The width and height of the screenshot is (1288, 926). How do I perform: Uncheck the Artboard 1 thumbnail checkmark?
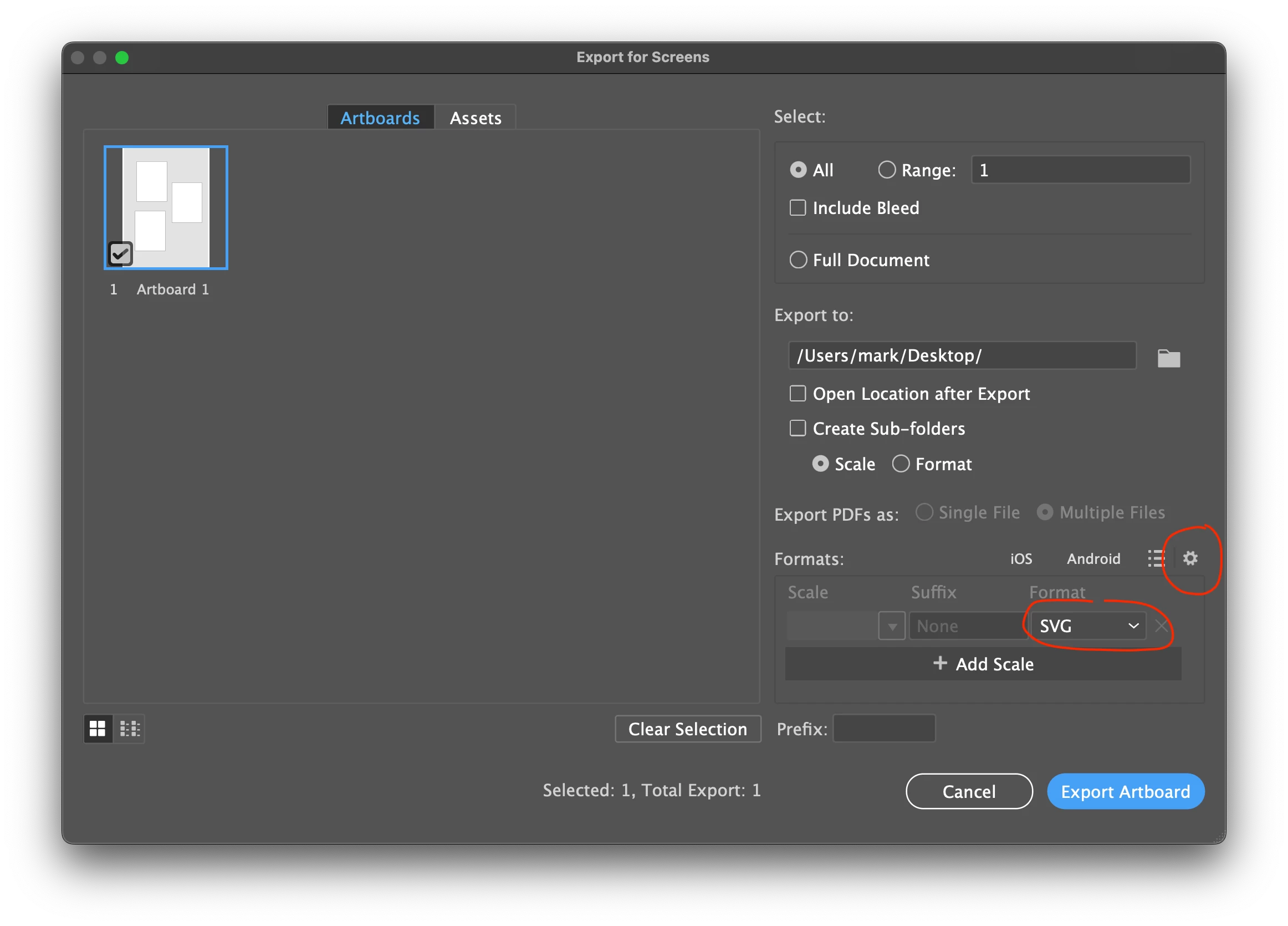tap(120, 253)
